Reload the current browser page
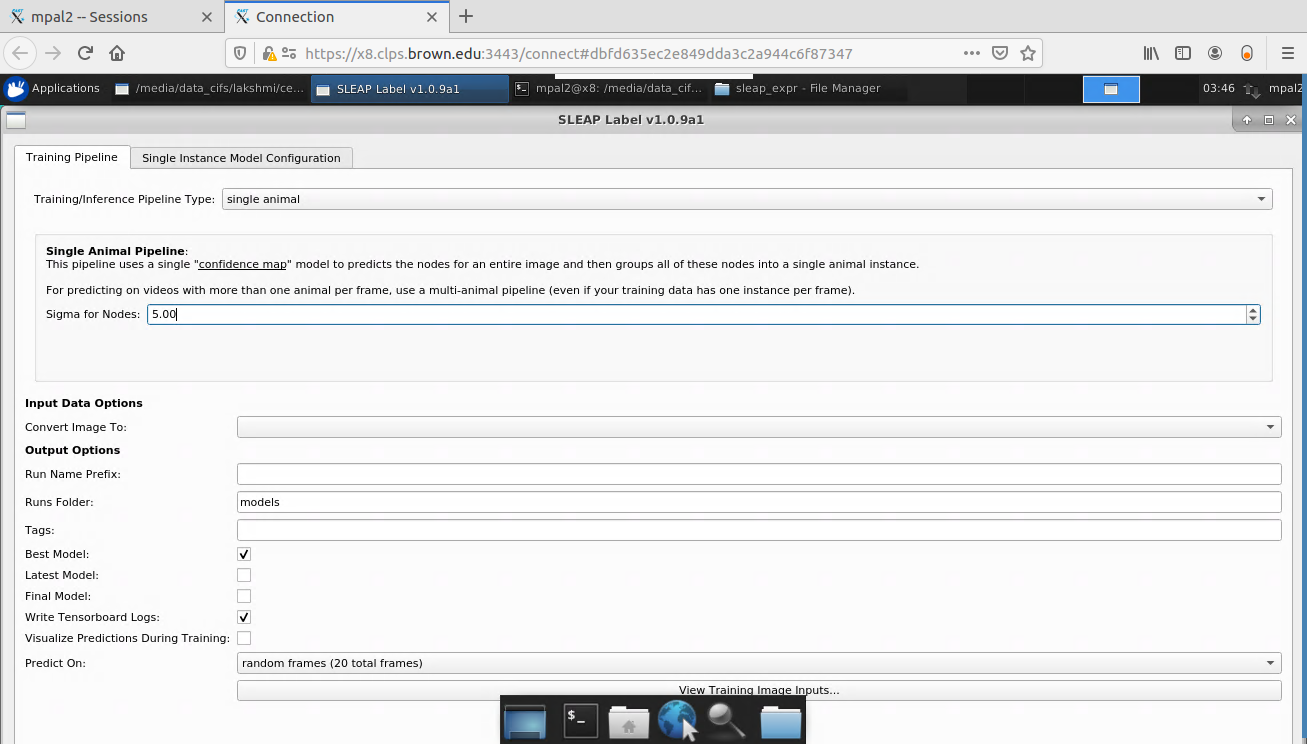1307x744 pixels. click(85, 53)
